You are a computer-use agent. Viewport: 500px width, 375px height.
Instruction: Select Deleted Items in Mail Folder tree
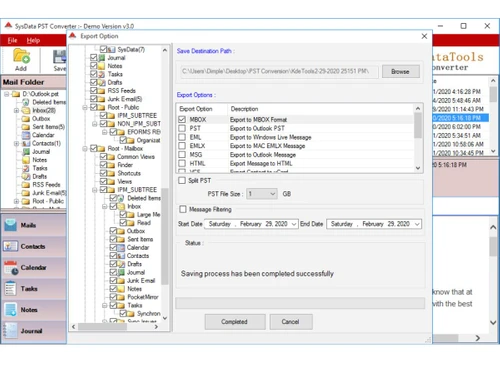pyautogui.click(x=49, y=102)
